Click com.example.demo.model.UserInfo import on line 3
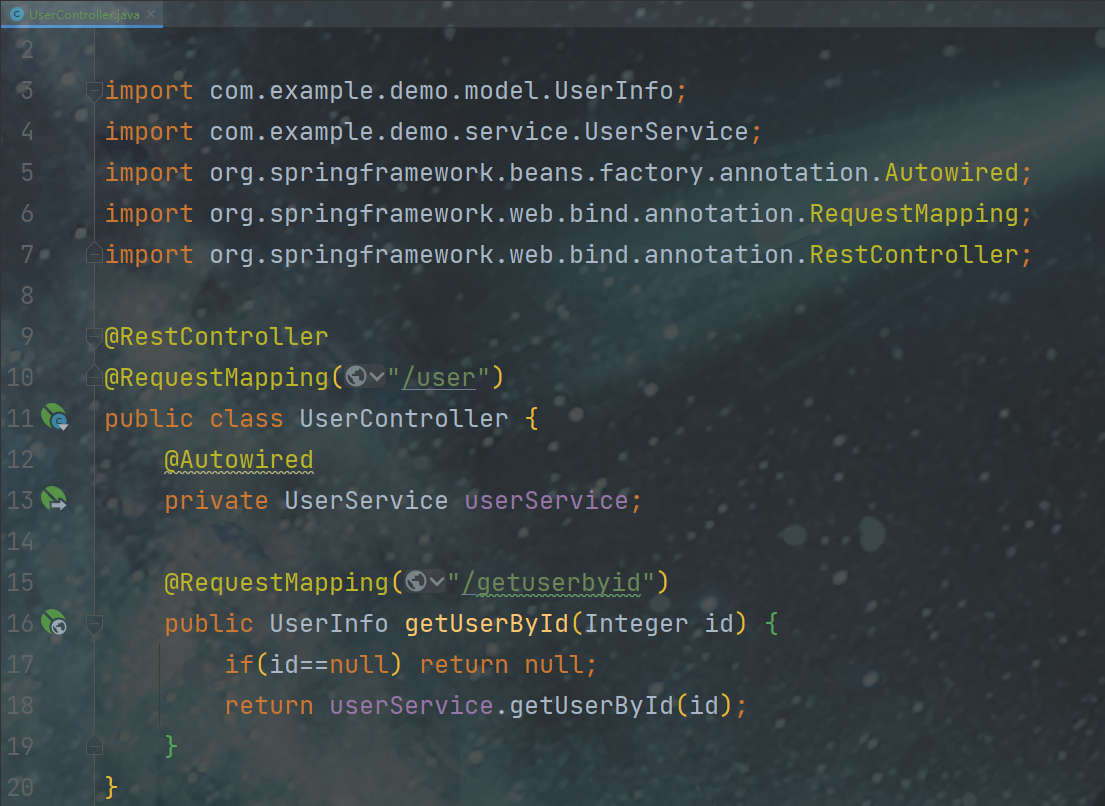1105x806 pixels. pos(441,91)
